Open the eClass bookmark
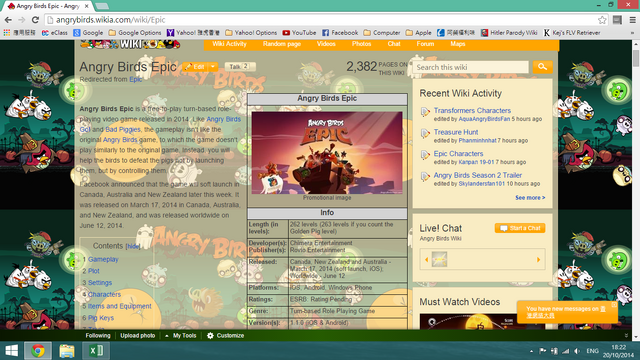 pyautogui.click(x=54, y=33)
